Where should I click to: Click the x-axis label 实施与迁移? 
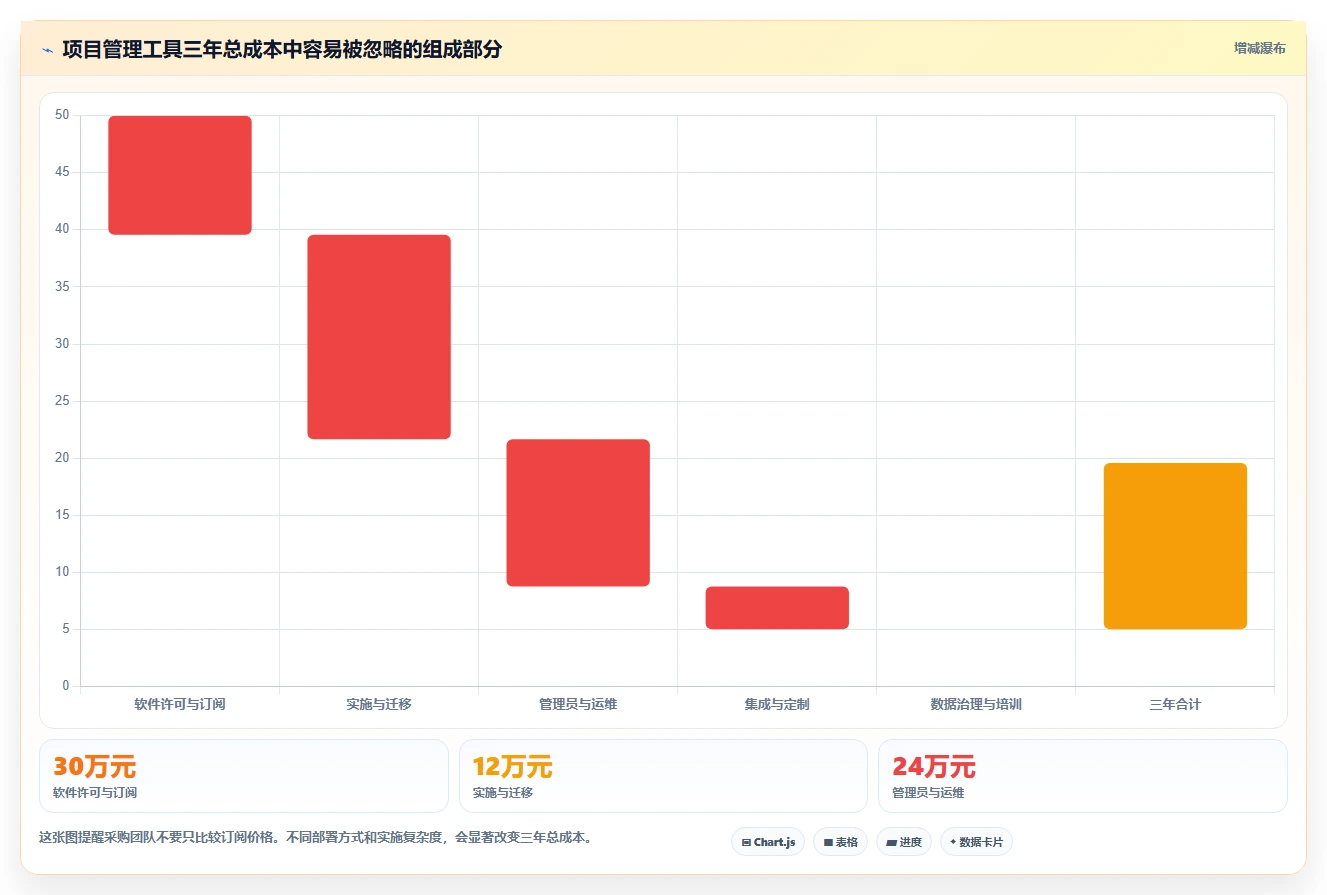pyautogui.click(x=379, y=704)
